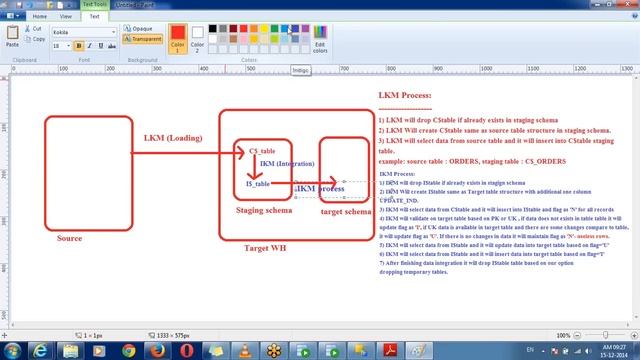Open the Paint Help icon
Viewport: 640px width, 360px height.
point(635,16)
